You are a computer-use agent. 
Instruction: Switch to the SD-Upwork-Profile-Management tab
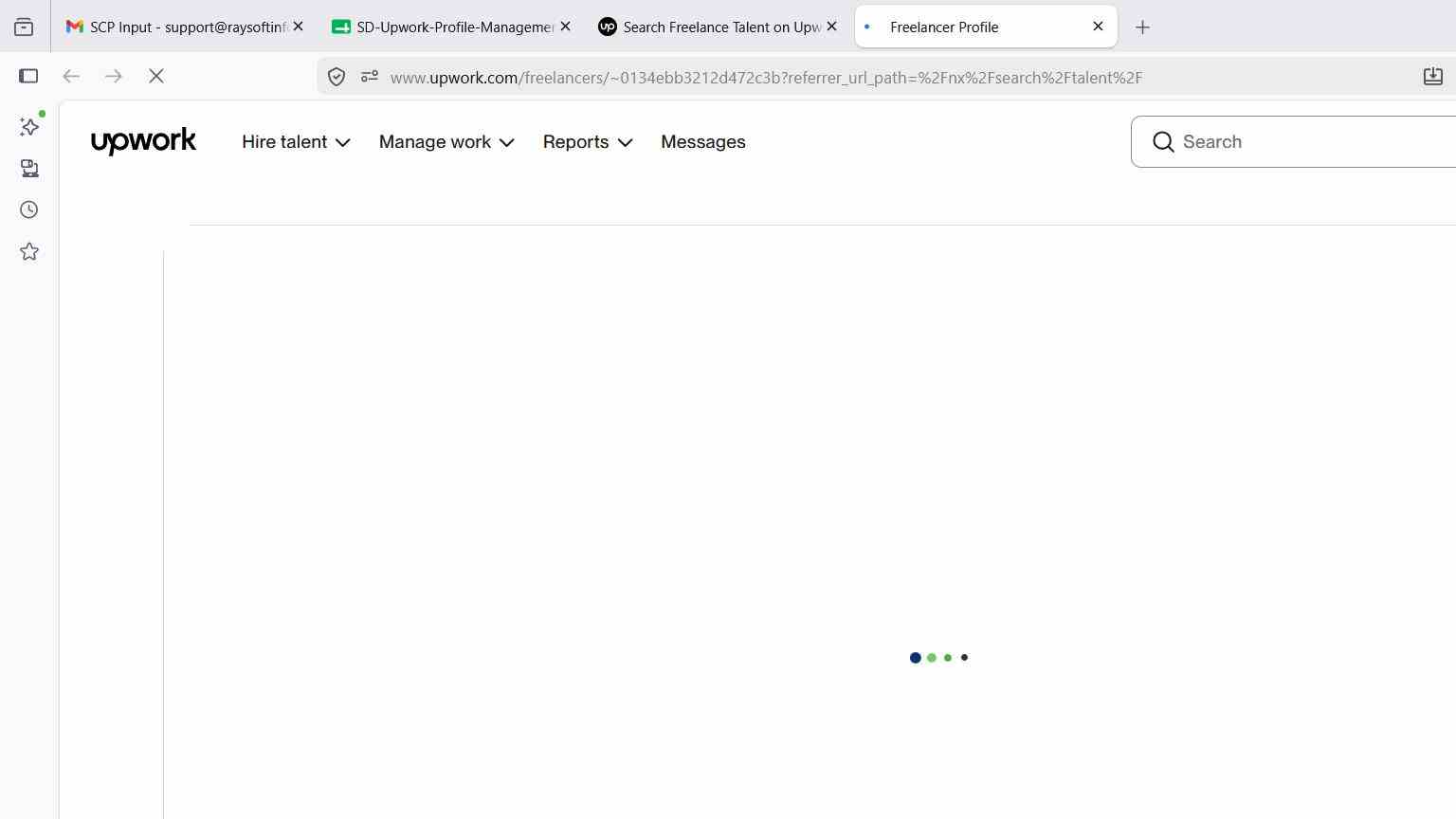coord(451,27)
